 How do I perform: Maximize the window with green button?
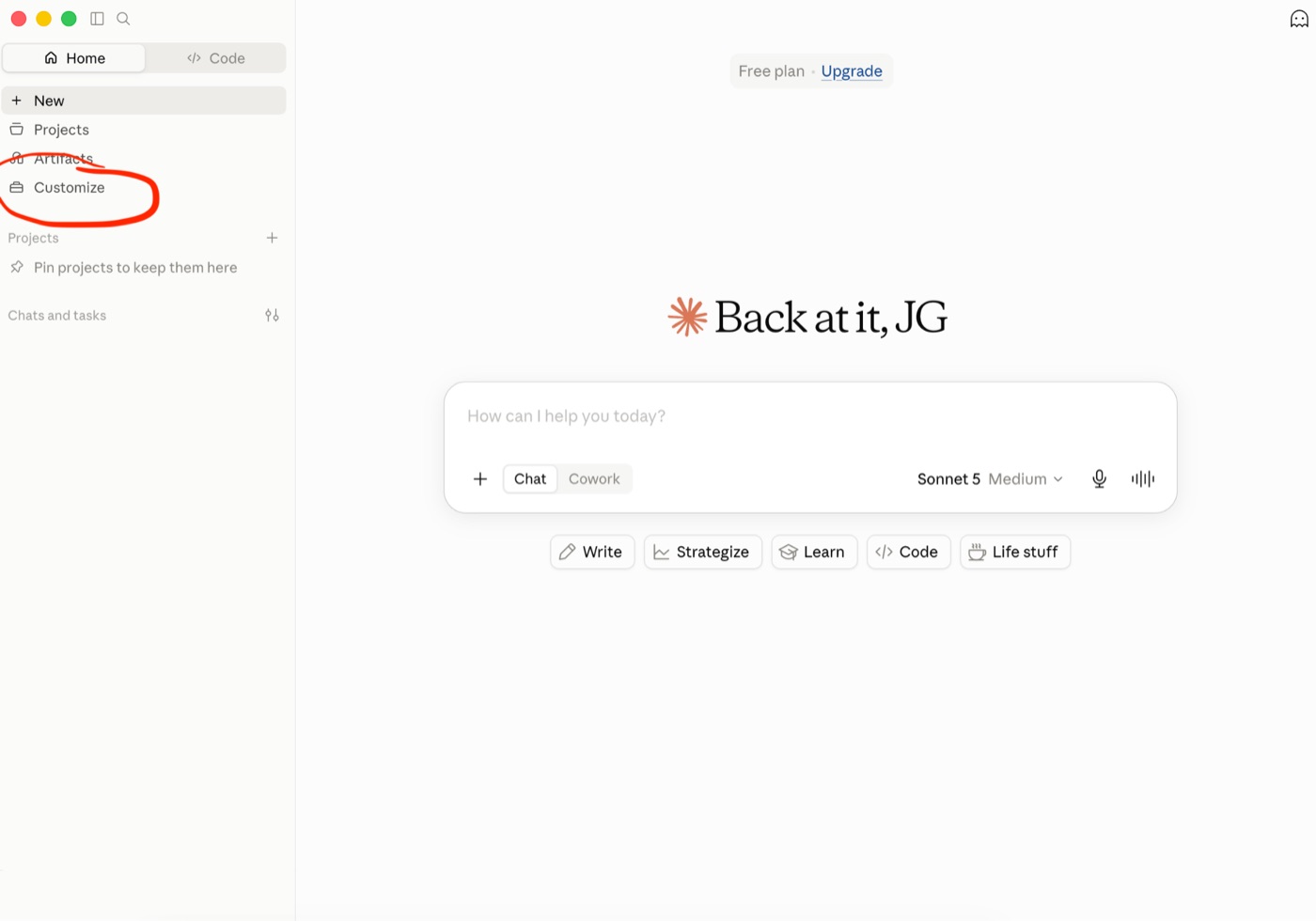(69, 19)
